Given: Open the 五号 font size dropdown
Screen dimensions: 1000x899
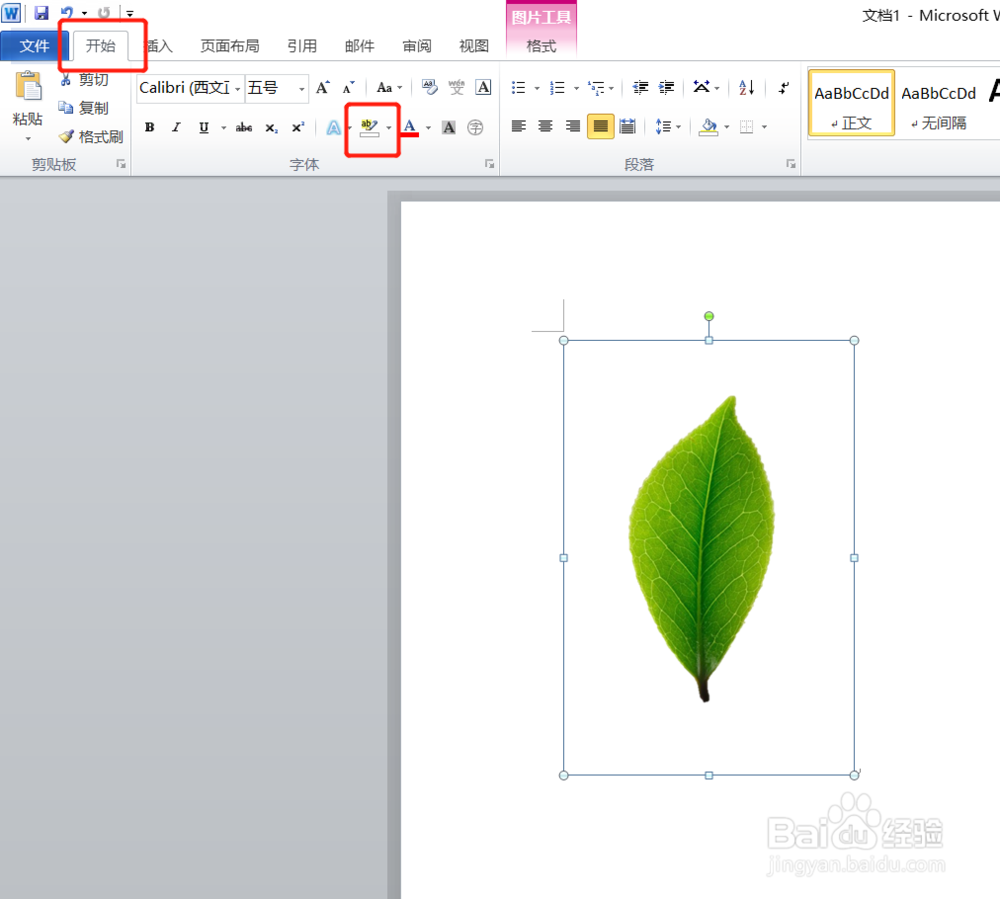Looking at the screenshot, I should click(302, 88).
